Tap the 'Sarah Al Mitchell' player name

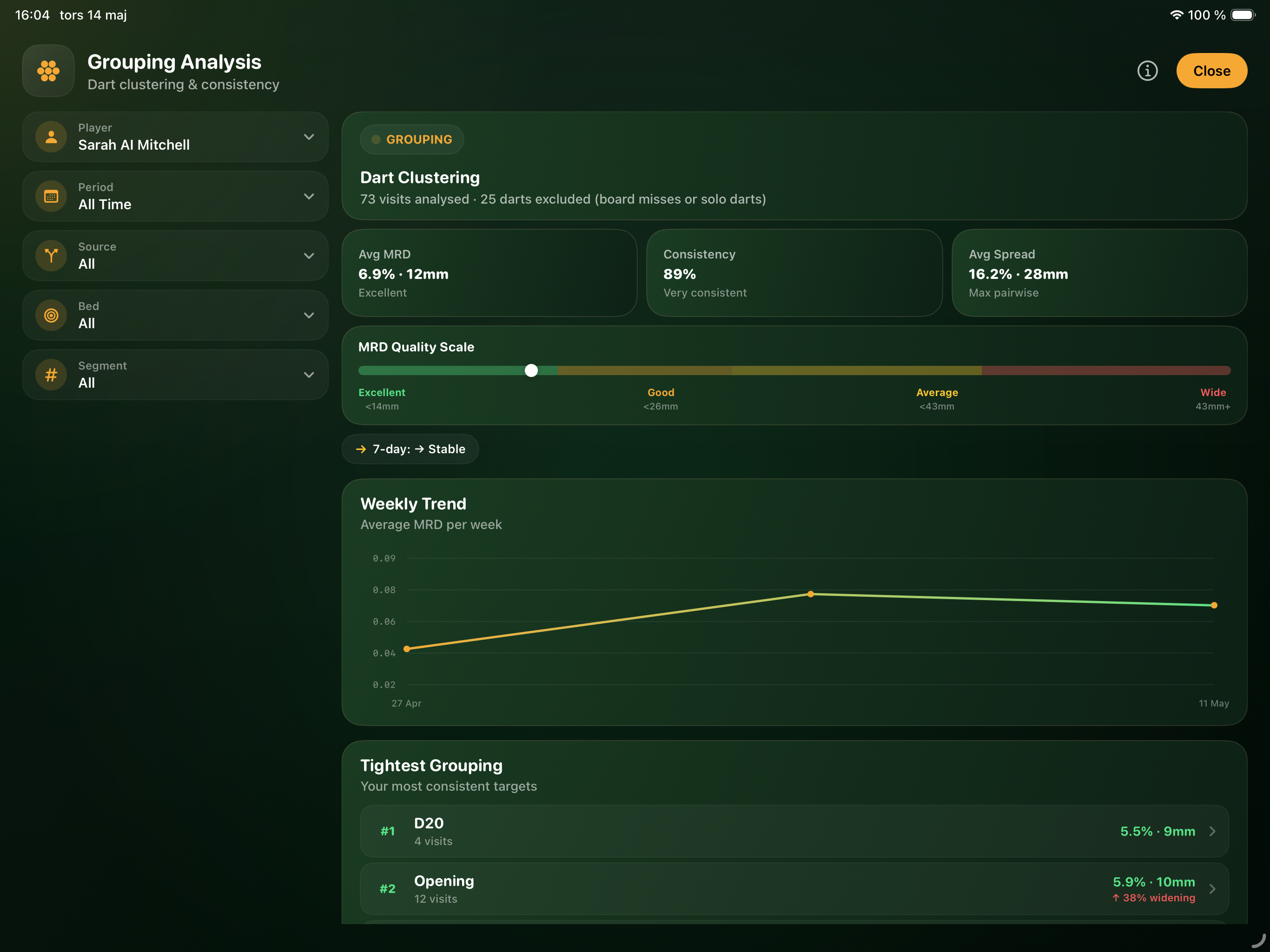tap(134, 145)
